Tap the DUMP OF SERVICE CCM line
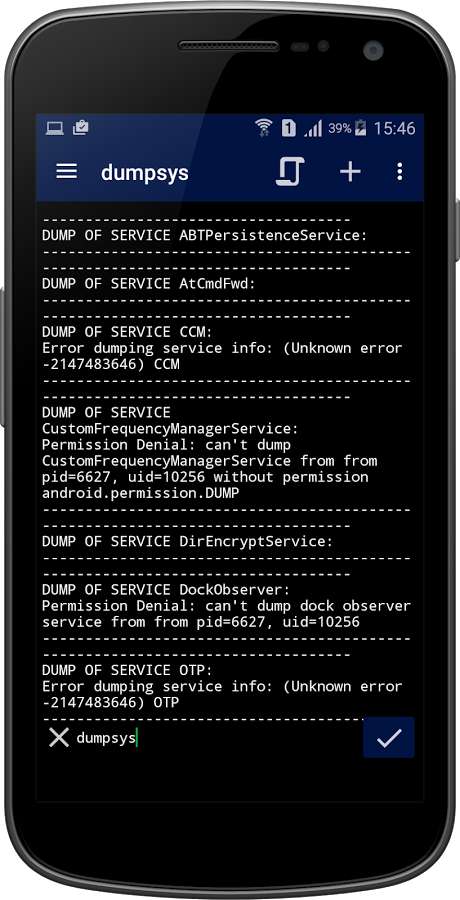Viewport: 460px width, 900px height. point(127,332)
